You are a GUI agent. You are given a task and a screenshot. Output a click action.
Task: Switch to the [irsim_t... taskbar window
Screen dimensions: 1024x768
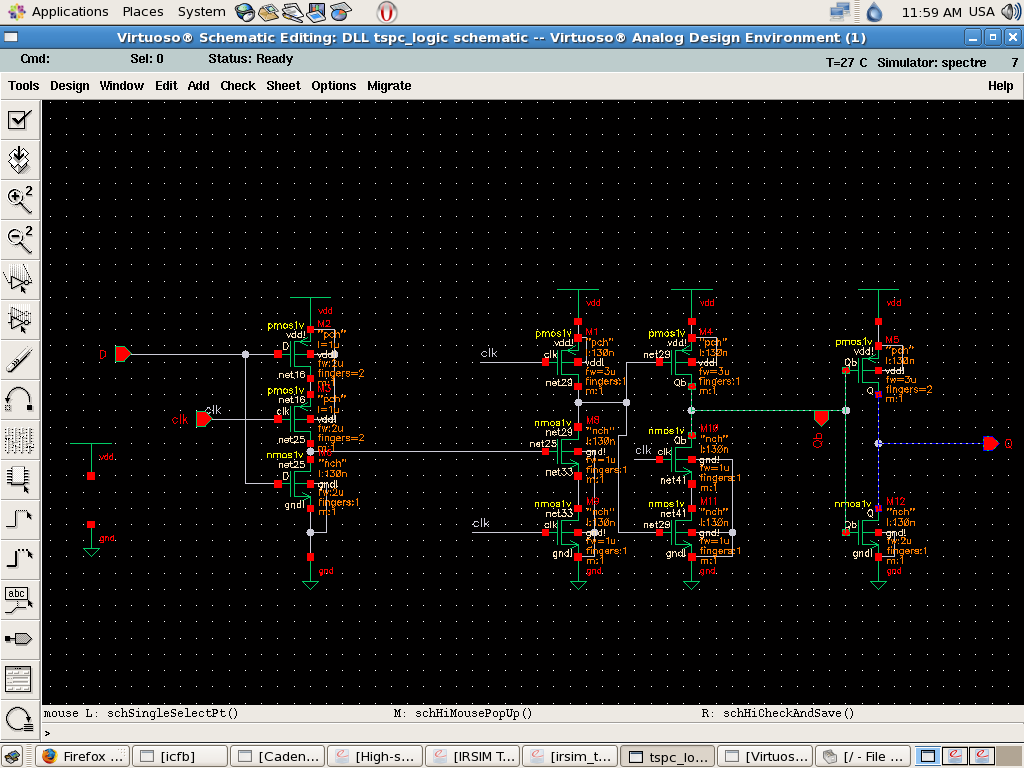[569, 756]
